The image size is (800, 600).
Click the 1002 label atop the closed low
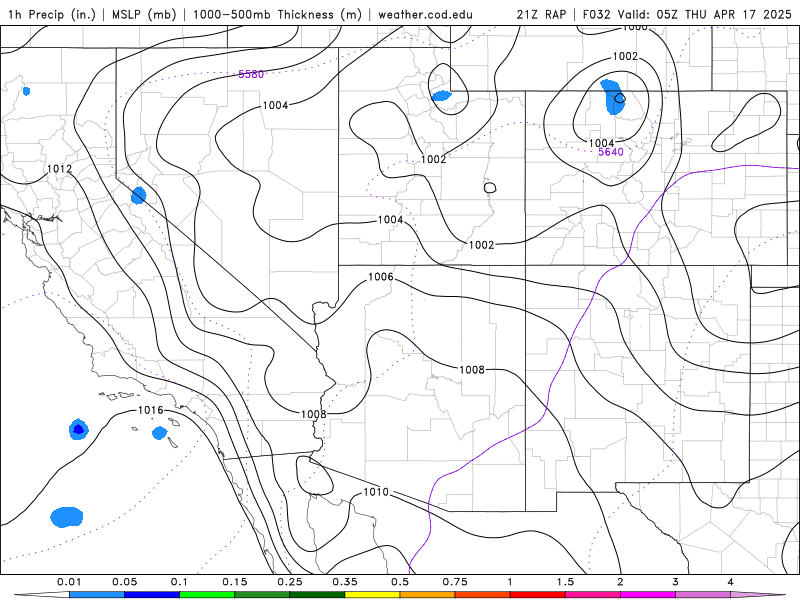point(625,56)
